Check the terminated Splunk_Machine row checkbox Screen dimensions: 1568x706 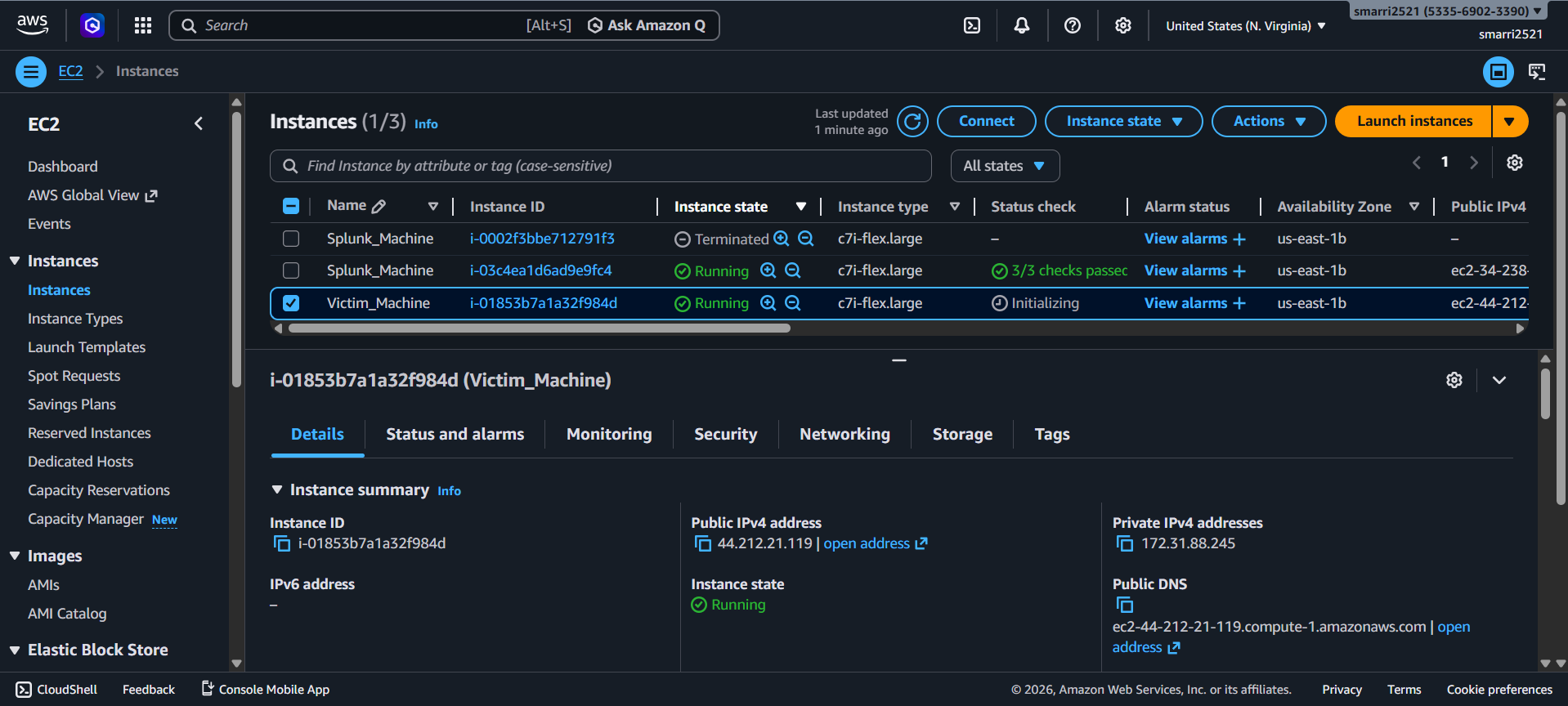pos(291,239)
